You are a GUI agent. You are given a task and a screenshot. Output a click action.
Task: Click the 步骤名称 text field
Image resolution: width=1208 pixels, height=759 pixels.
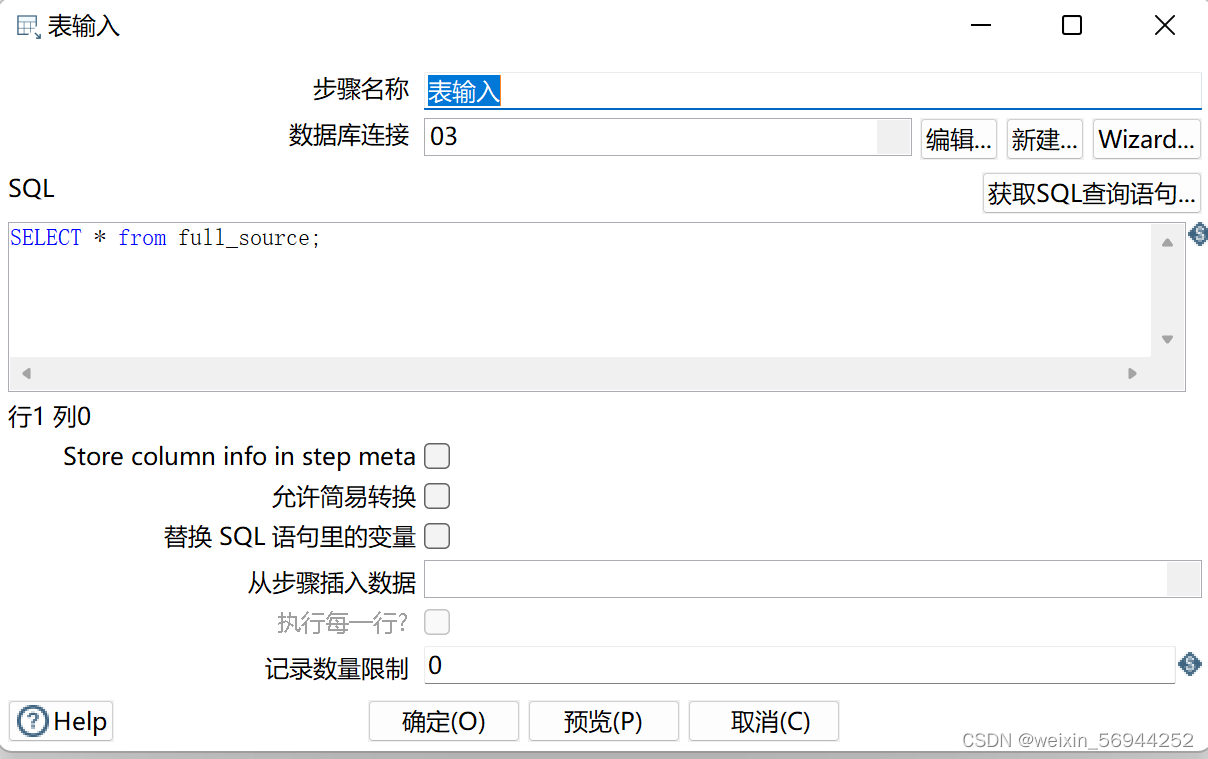[700, 90]
